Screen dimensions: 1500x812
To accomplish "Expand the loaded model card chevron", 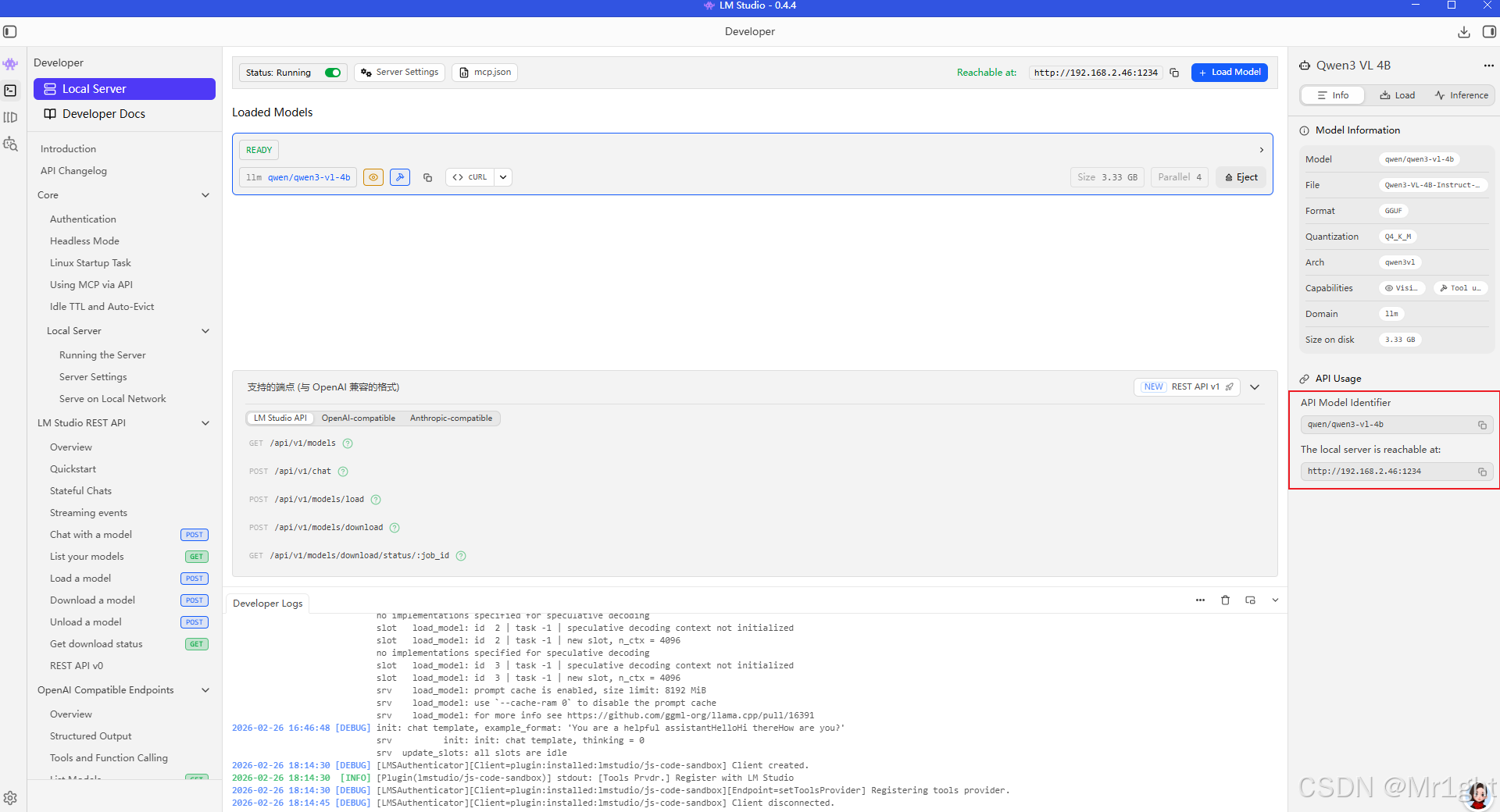I will [x=1261, y=150].
